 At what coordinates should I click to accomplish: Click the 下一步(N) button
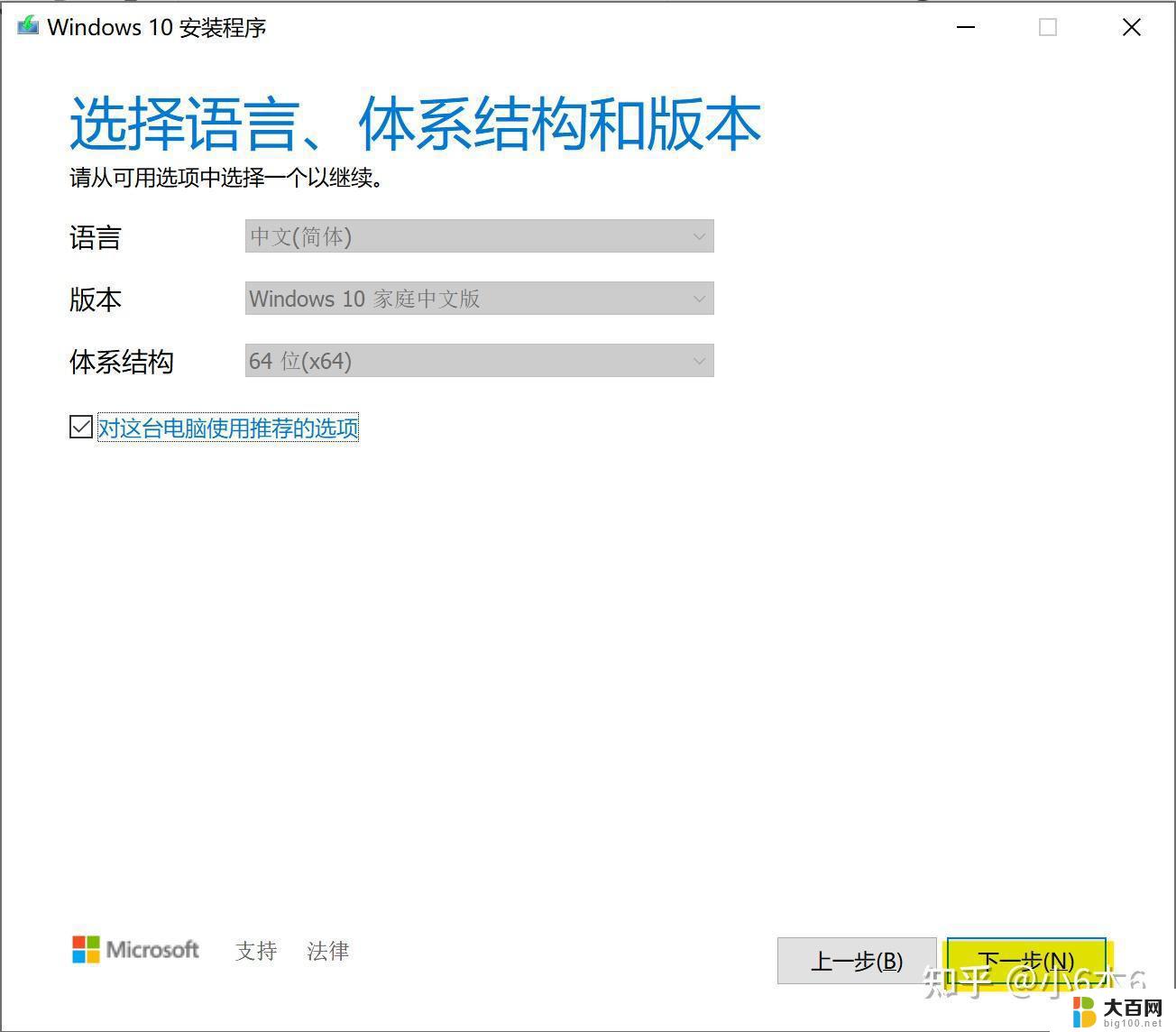(x=1026, y=961)
